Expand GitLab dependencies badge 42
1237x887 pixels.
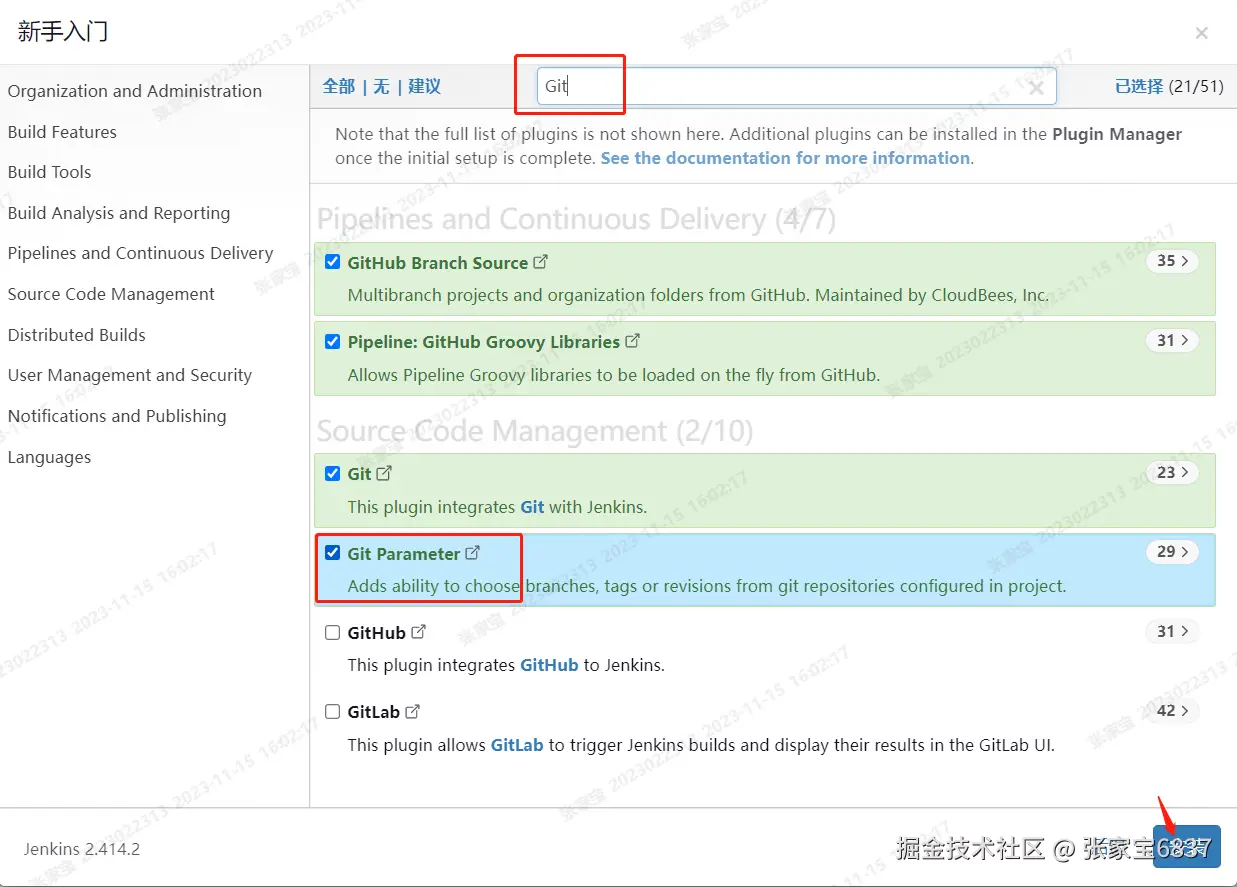coord(1172,710)
